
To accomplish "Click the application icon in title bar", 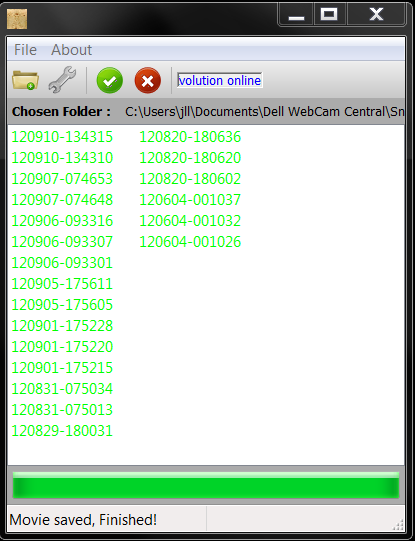I will pos(17,19).
